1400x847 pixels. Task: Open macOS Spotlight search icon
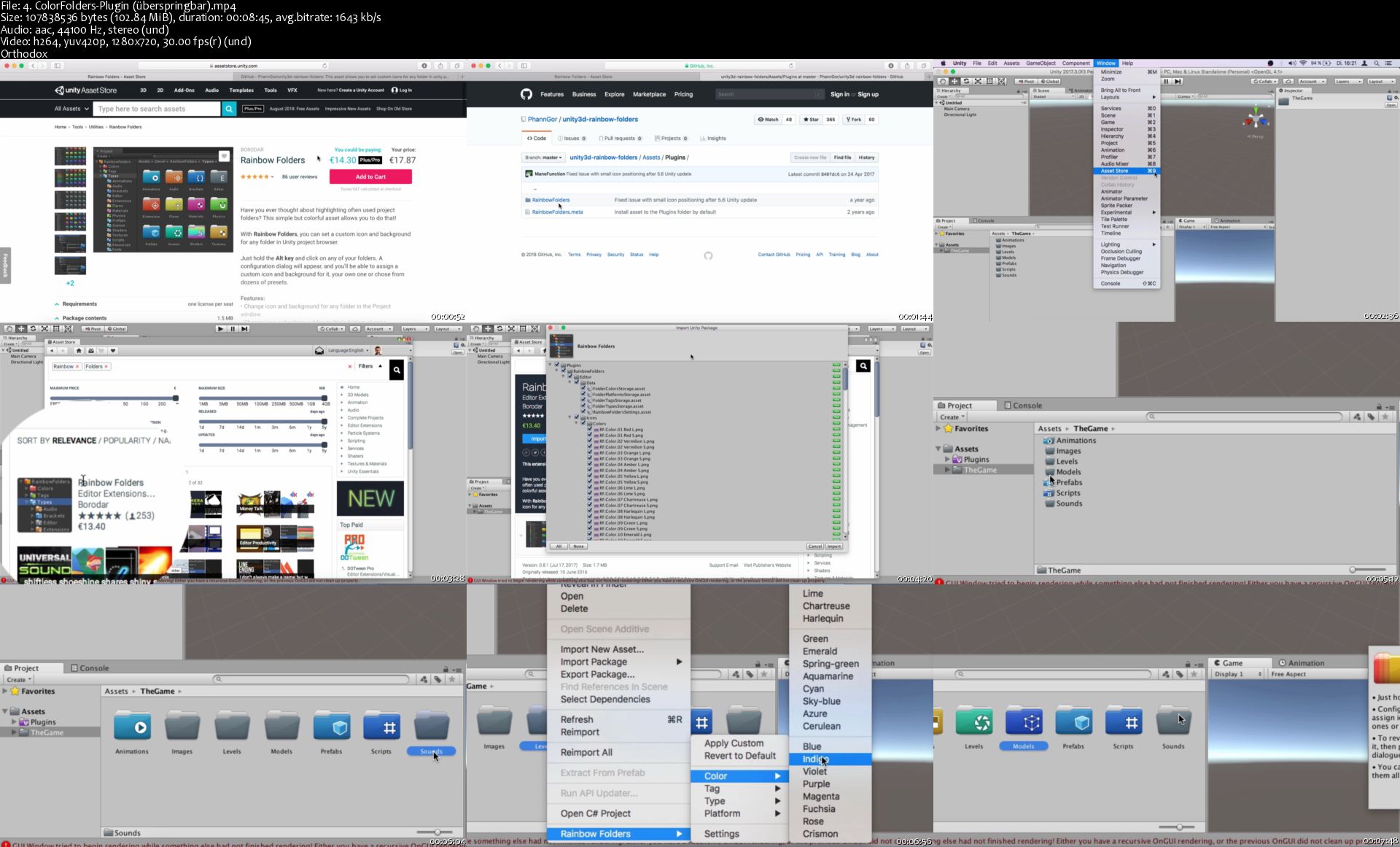pyautogui.click(x=1377, y=63)
